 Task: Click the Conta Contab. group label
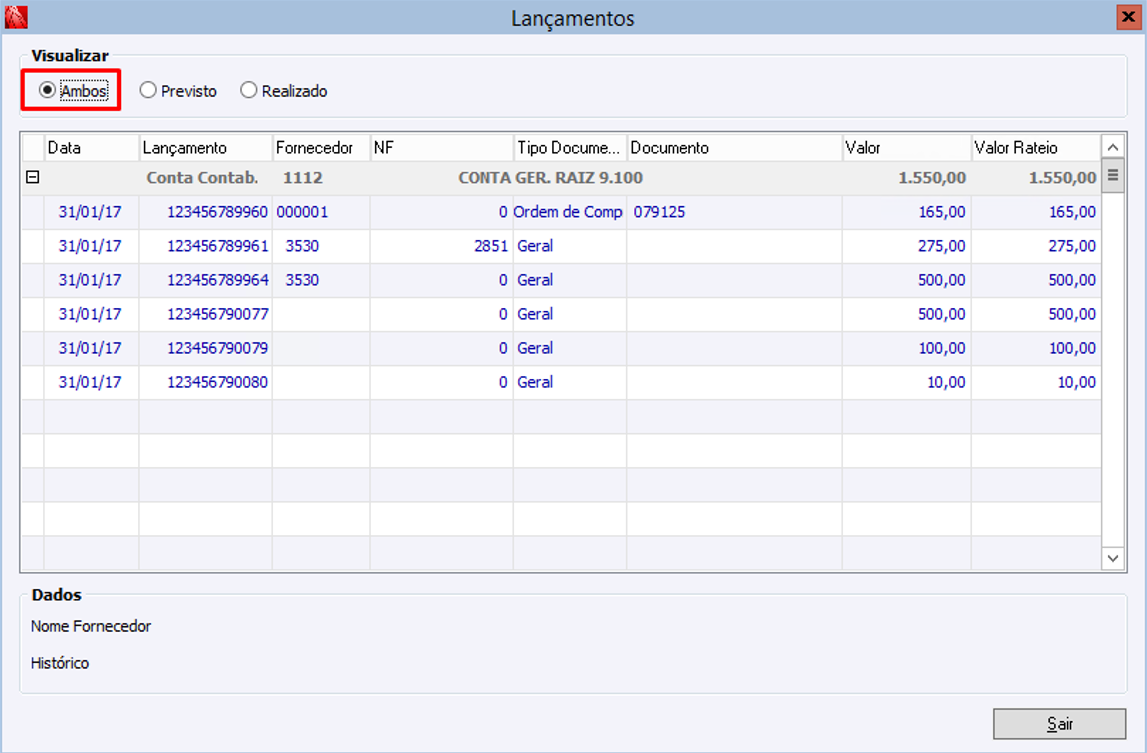[x=202, y=178]
